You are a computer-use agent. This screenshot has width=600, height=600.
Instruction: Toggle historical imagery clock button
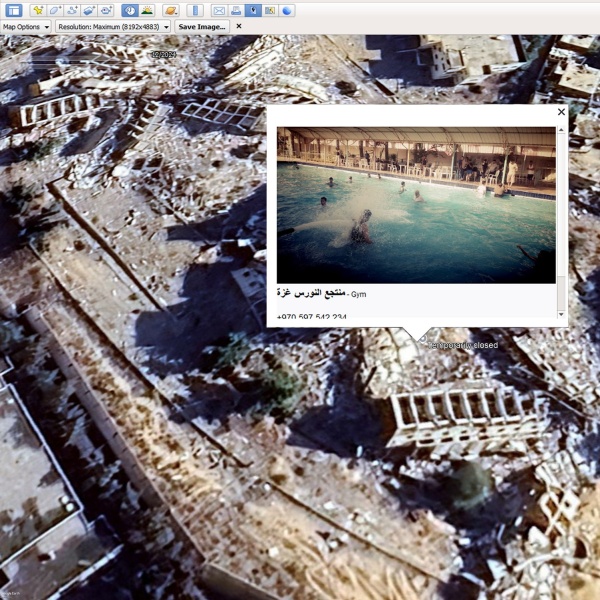(130, 10)
